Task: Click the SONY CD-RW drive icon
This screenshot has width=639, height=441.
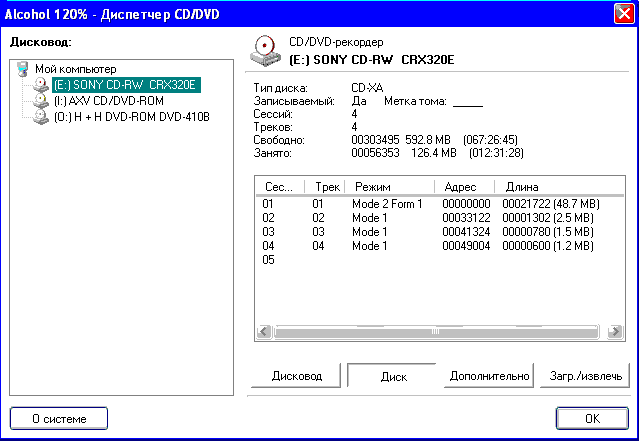Action: [x=40, y=85]
